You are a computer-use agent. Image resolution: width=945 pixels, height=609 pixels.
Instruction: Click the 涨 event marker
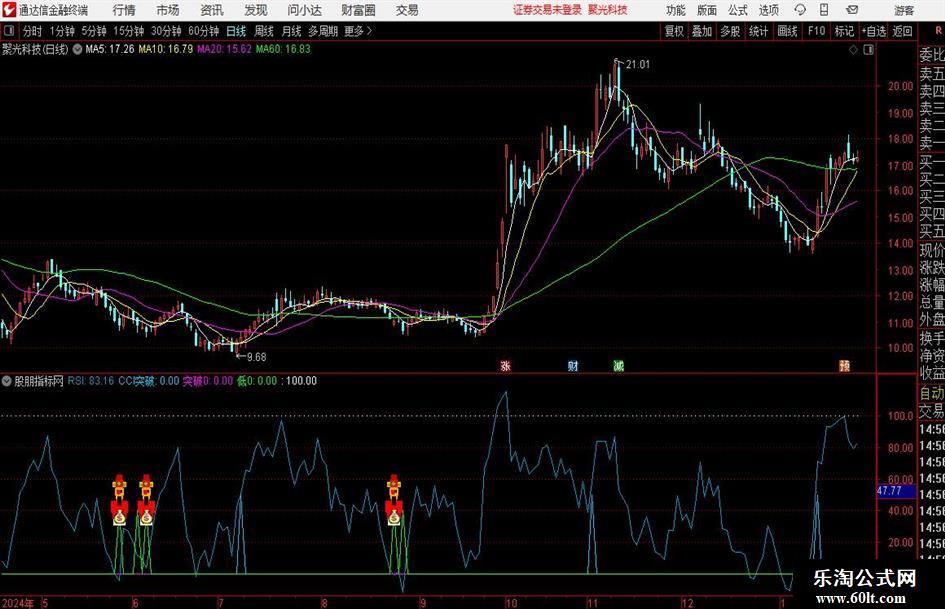(506, 365)
